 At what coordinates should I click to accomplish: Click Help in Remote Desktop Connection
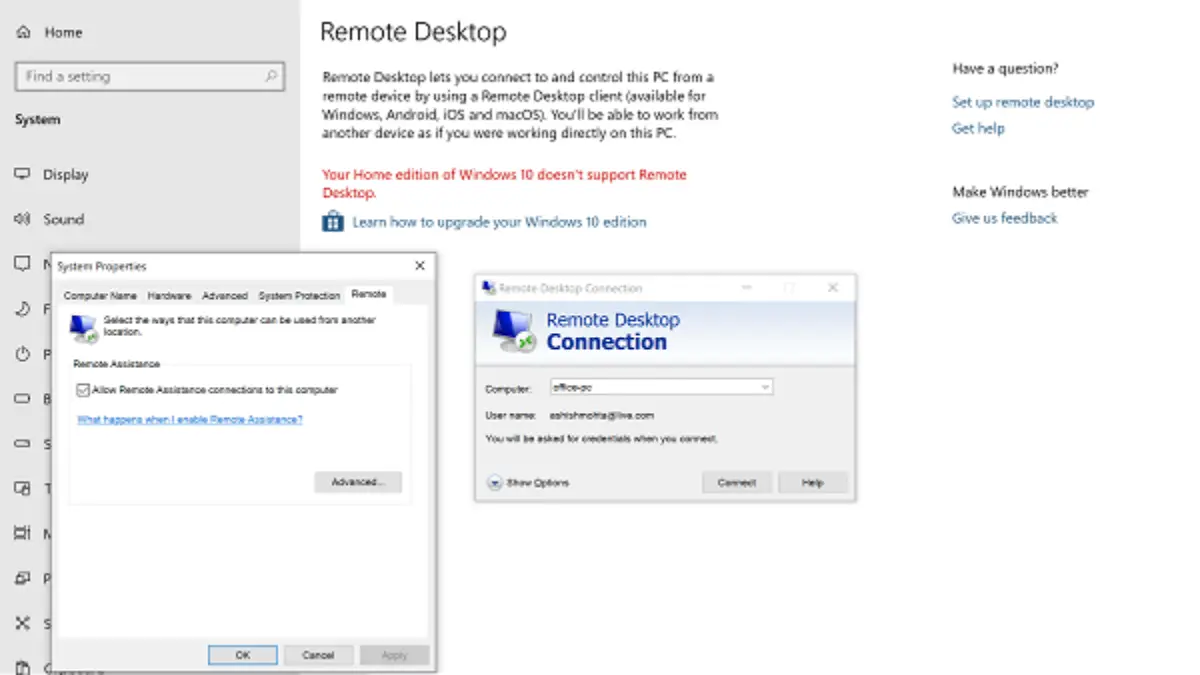point(813,483)
